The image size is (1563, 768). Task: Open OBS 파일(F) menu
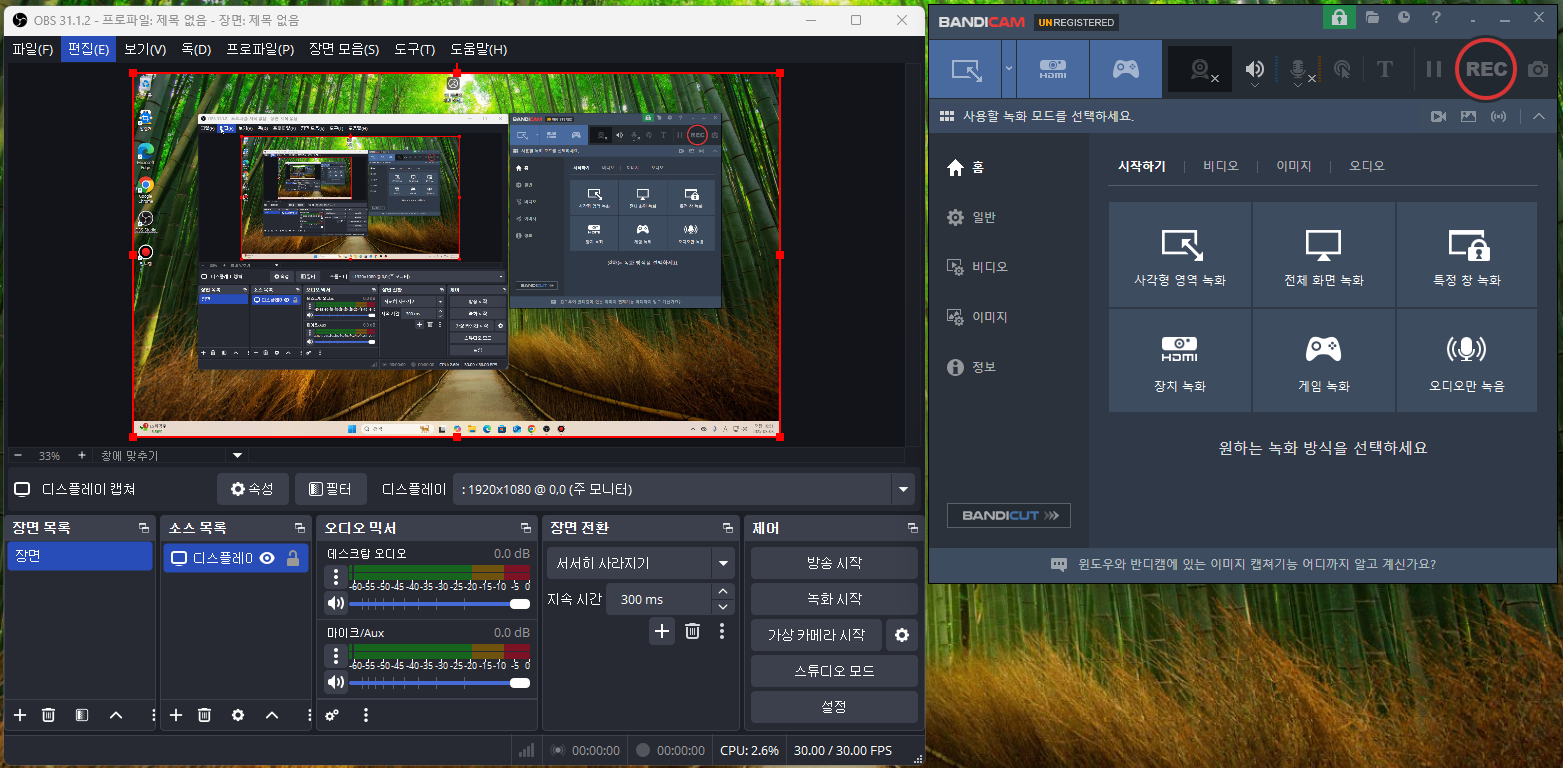(x=33, y=49)
